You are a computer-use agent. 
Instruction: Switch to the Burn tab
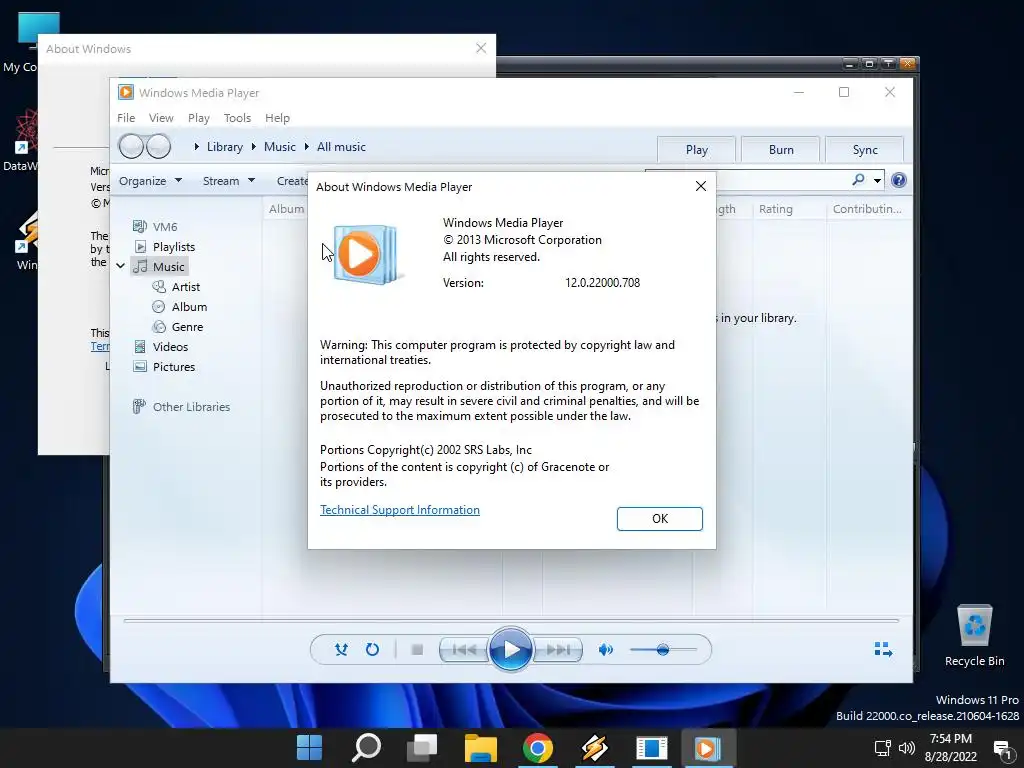(x=780, y=150)
